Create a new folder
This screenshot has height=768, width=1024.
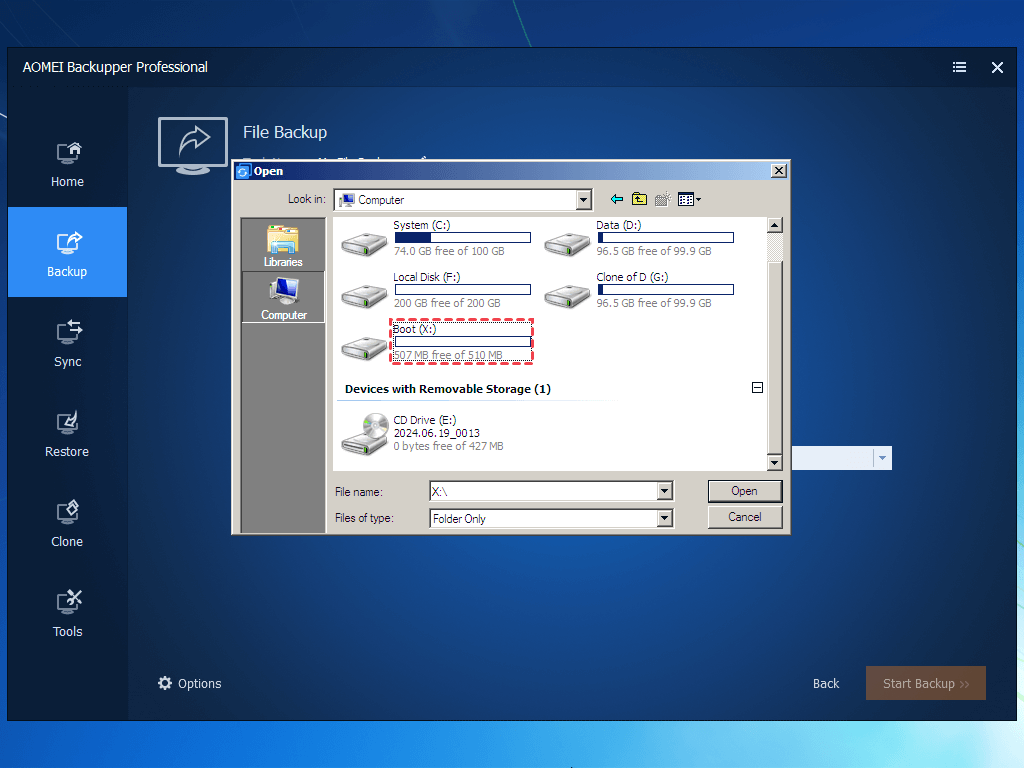(x=662, y=199)
